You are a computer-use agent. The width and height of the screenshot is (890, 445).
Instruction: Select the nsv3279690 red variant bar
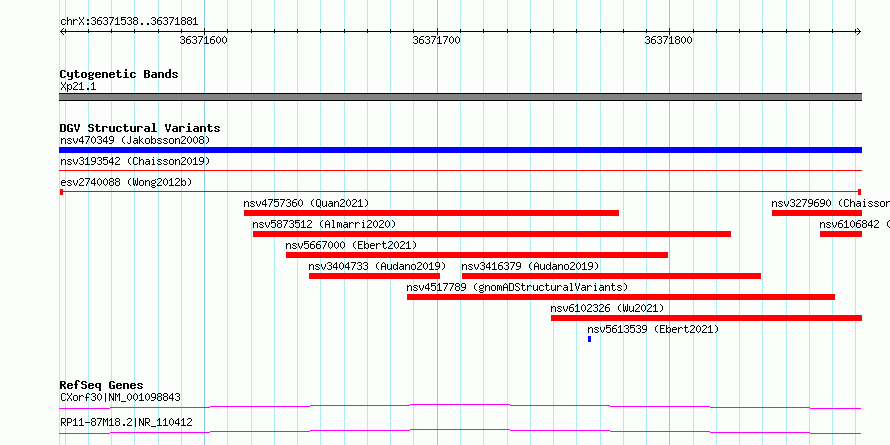click(x=817, y=213)
